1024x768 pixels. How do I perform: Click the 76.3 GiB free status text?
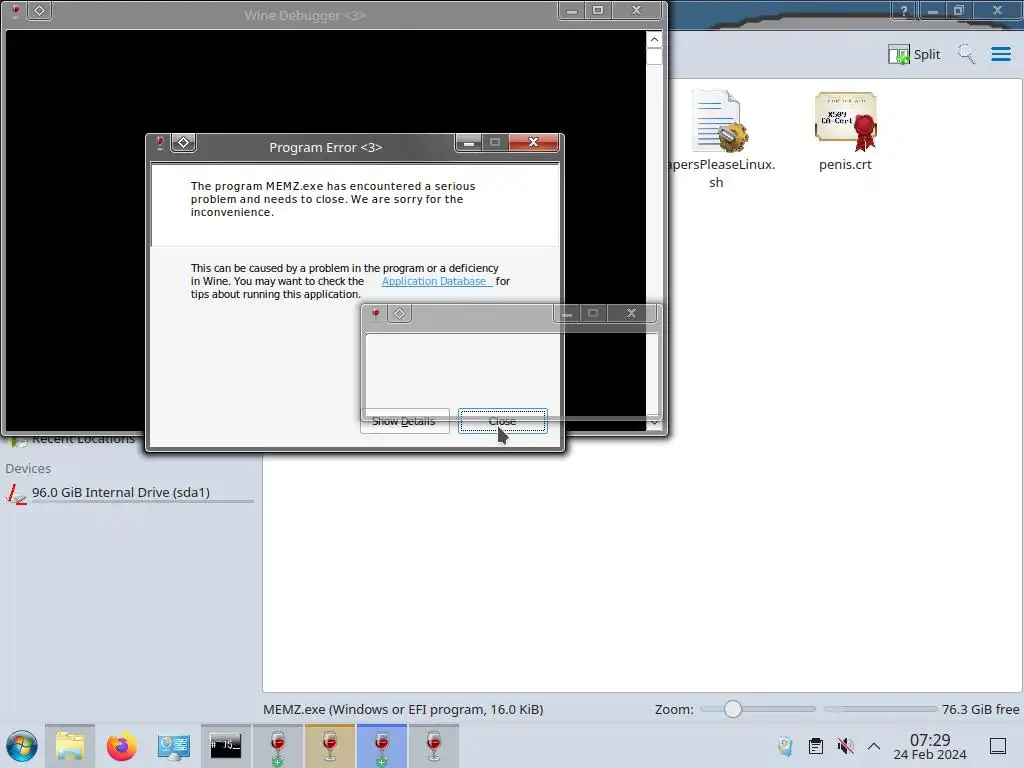coord(980,709)
